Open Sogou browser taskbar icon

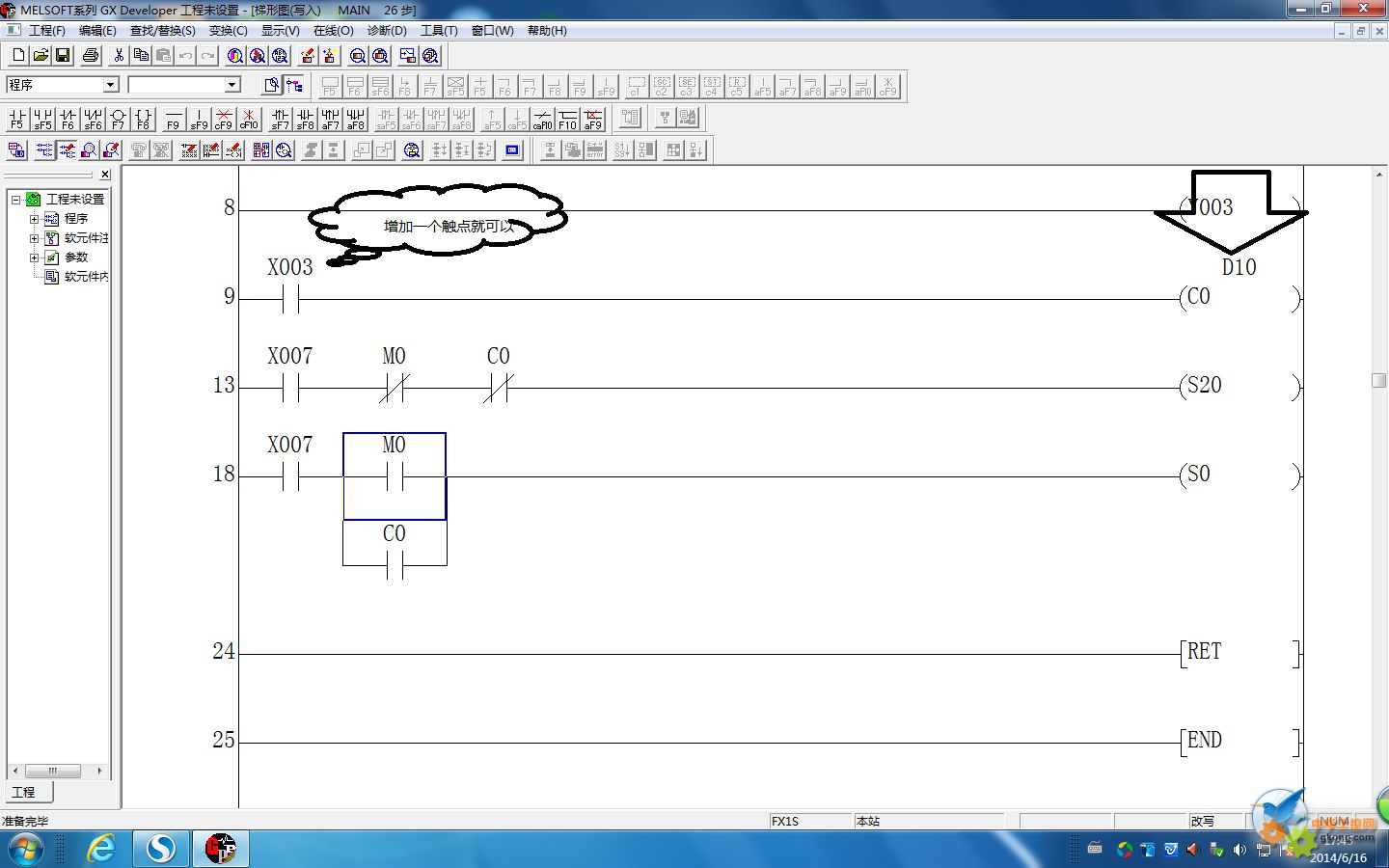160,850
